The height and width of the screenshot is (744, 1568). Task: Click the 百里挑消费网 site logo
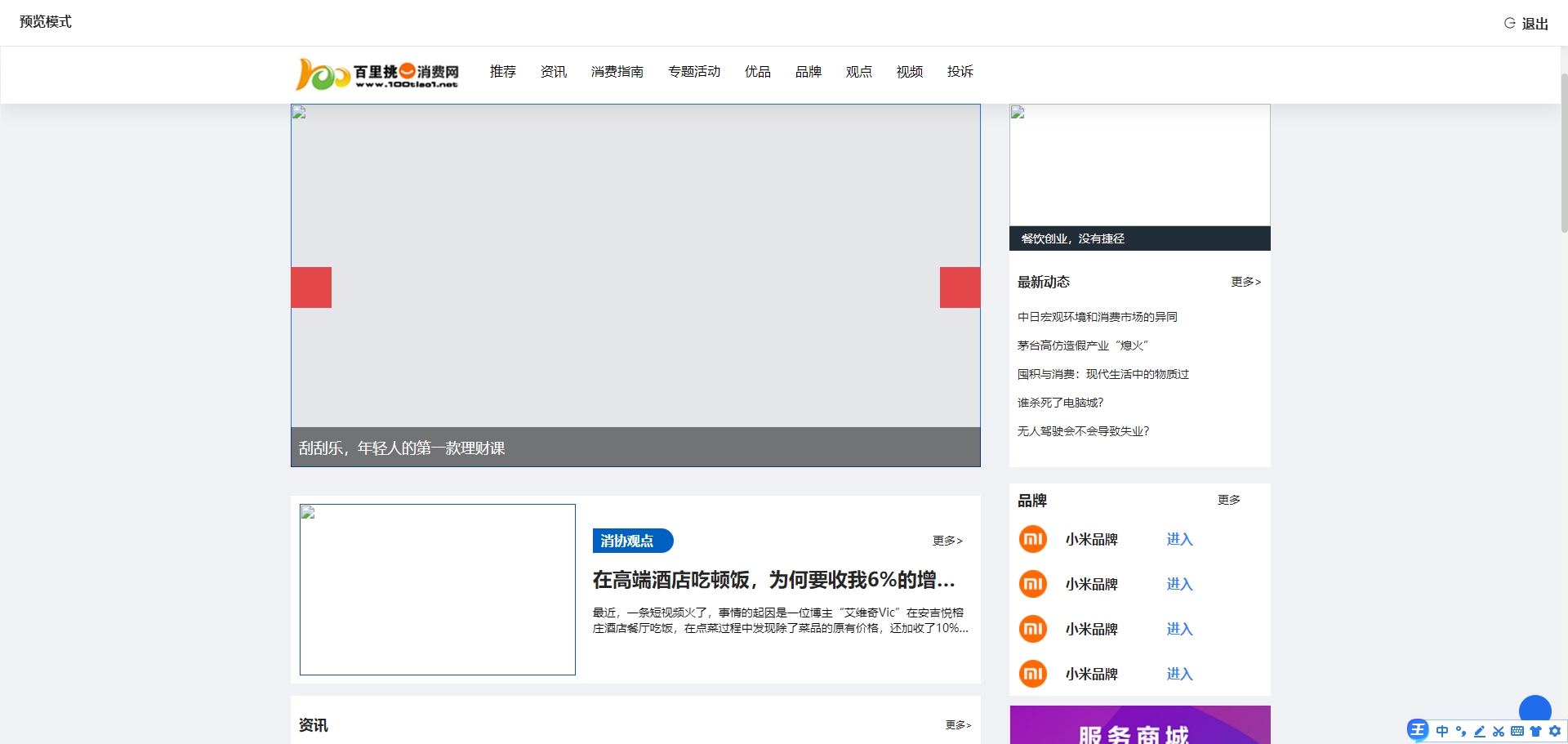point(377,74)
